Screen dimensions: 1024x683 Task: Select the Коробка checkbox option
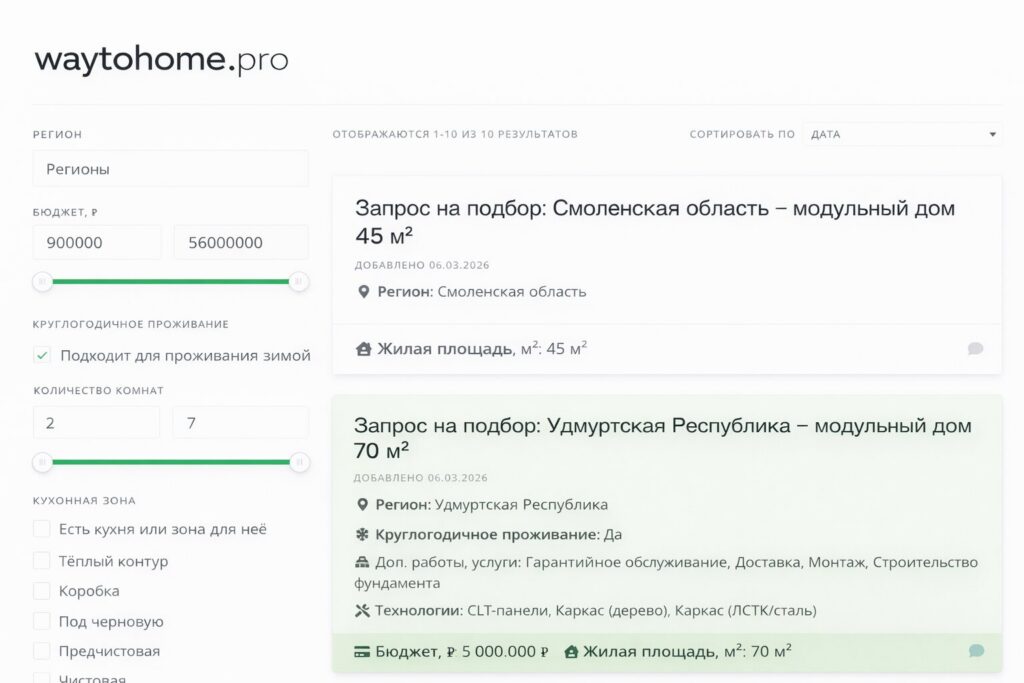point(42,591)
